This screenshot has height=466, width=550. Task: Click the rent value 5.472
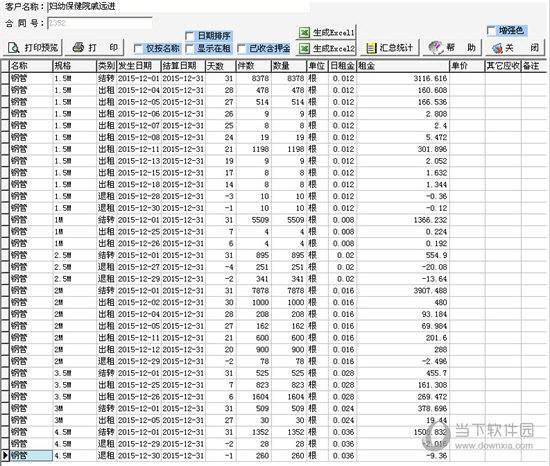[x=437, y=137]
